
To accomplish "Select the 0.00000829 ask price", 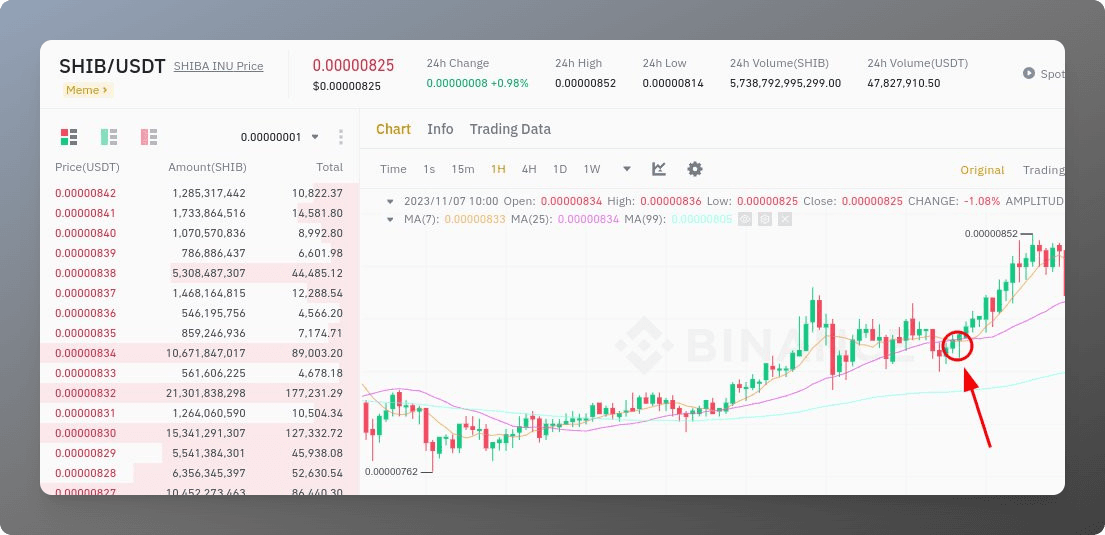I will (x=85, y=453).
